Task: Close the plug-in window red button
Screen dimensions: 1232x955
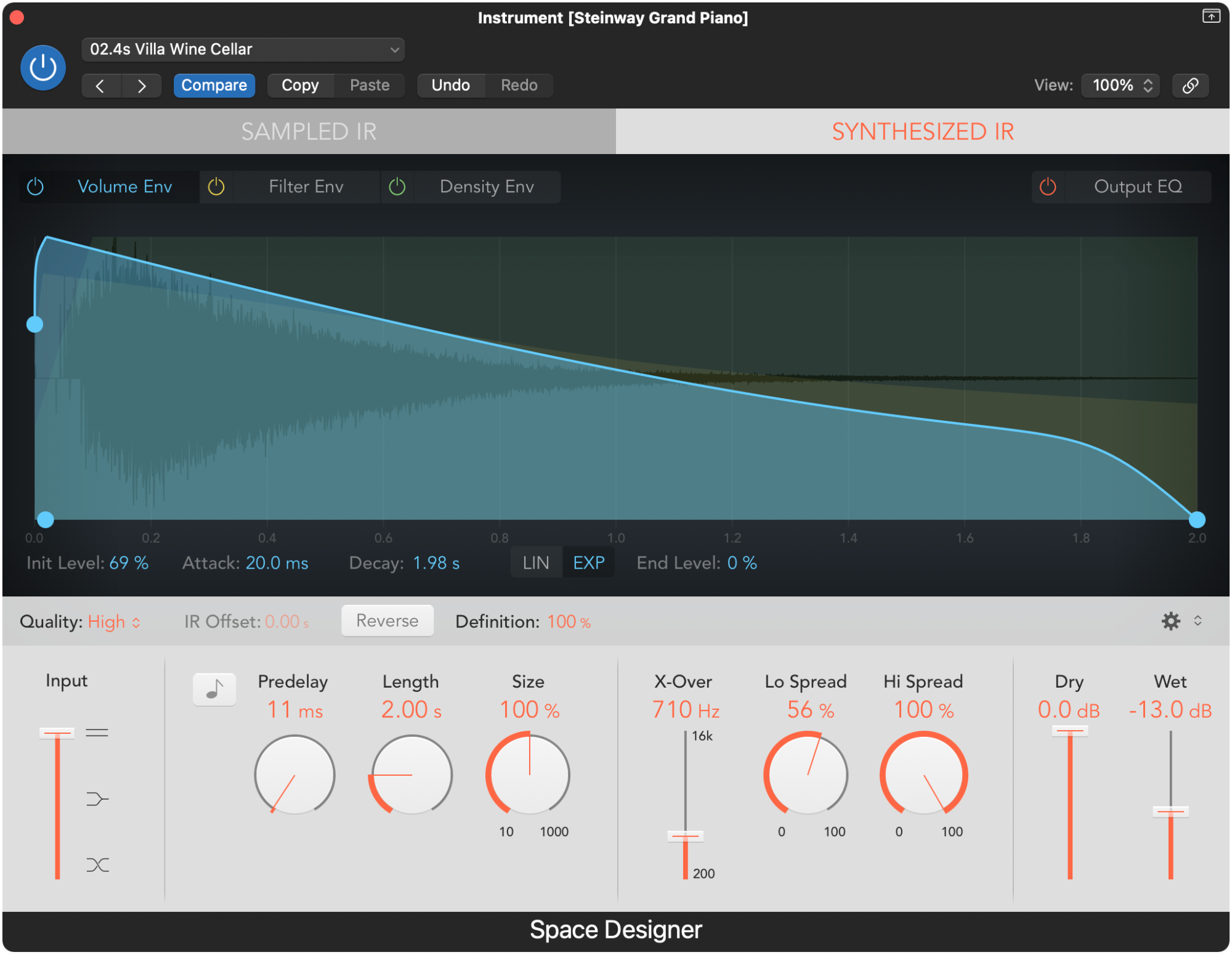Action: tap(17, 17)
